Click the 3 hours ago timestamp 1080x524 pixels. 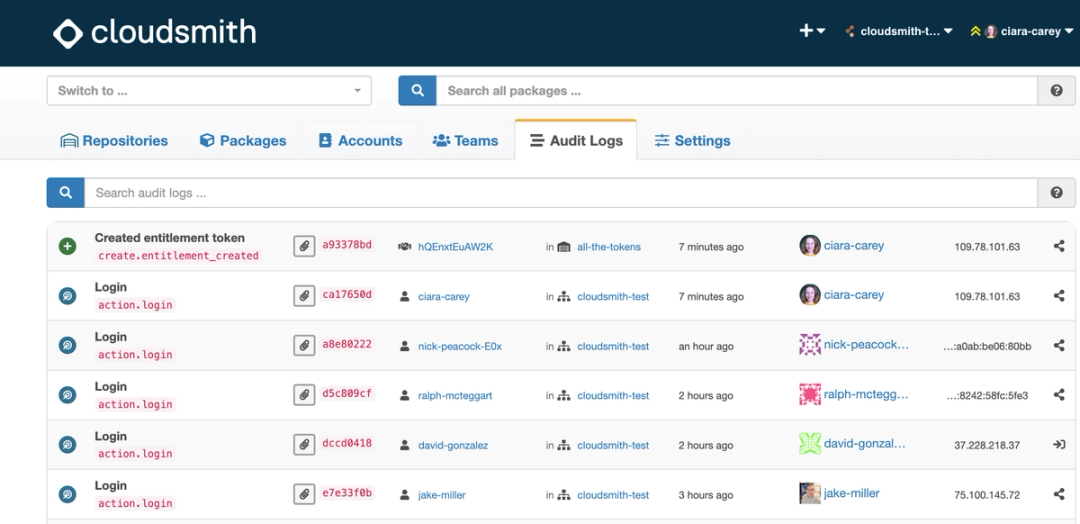click(706, 495)
